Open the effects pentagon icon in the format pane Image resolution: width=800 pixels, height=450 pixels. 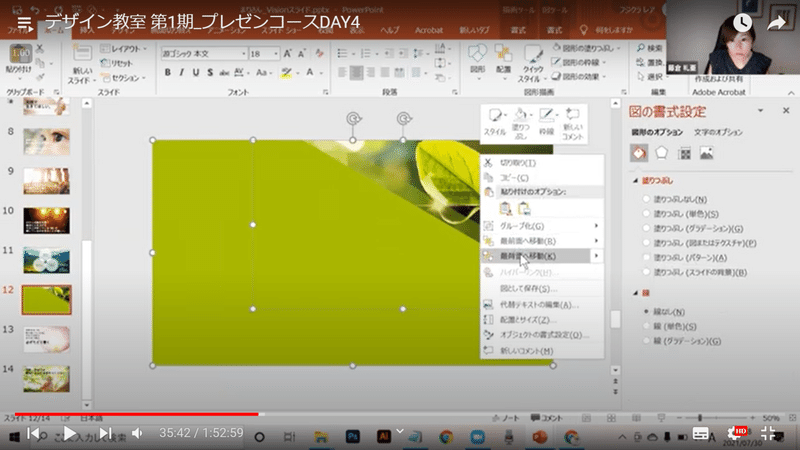661,153
